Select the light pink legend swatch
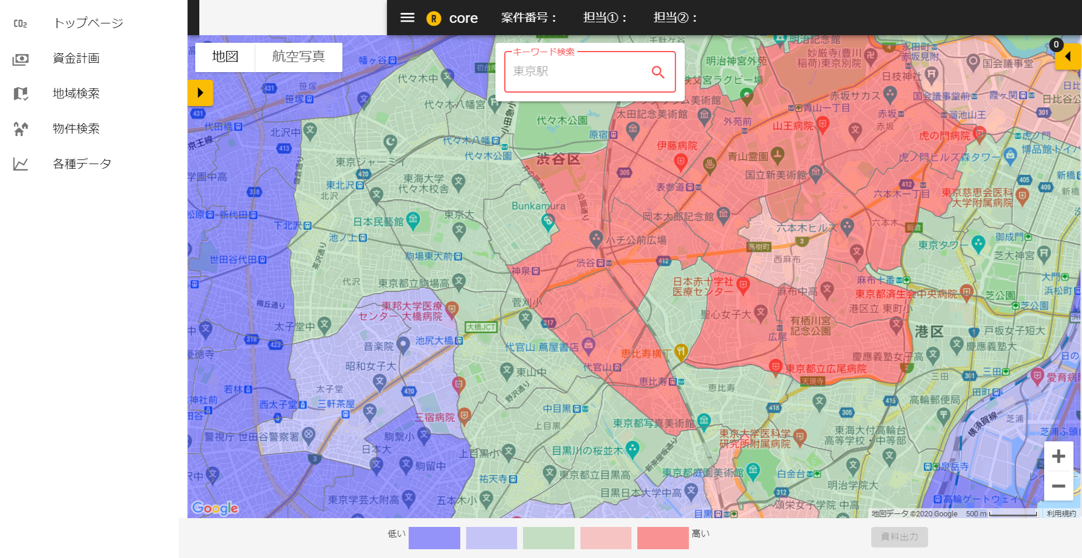Screen dimensions: 1082x558 pos(606,538)
